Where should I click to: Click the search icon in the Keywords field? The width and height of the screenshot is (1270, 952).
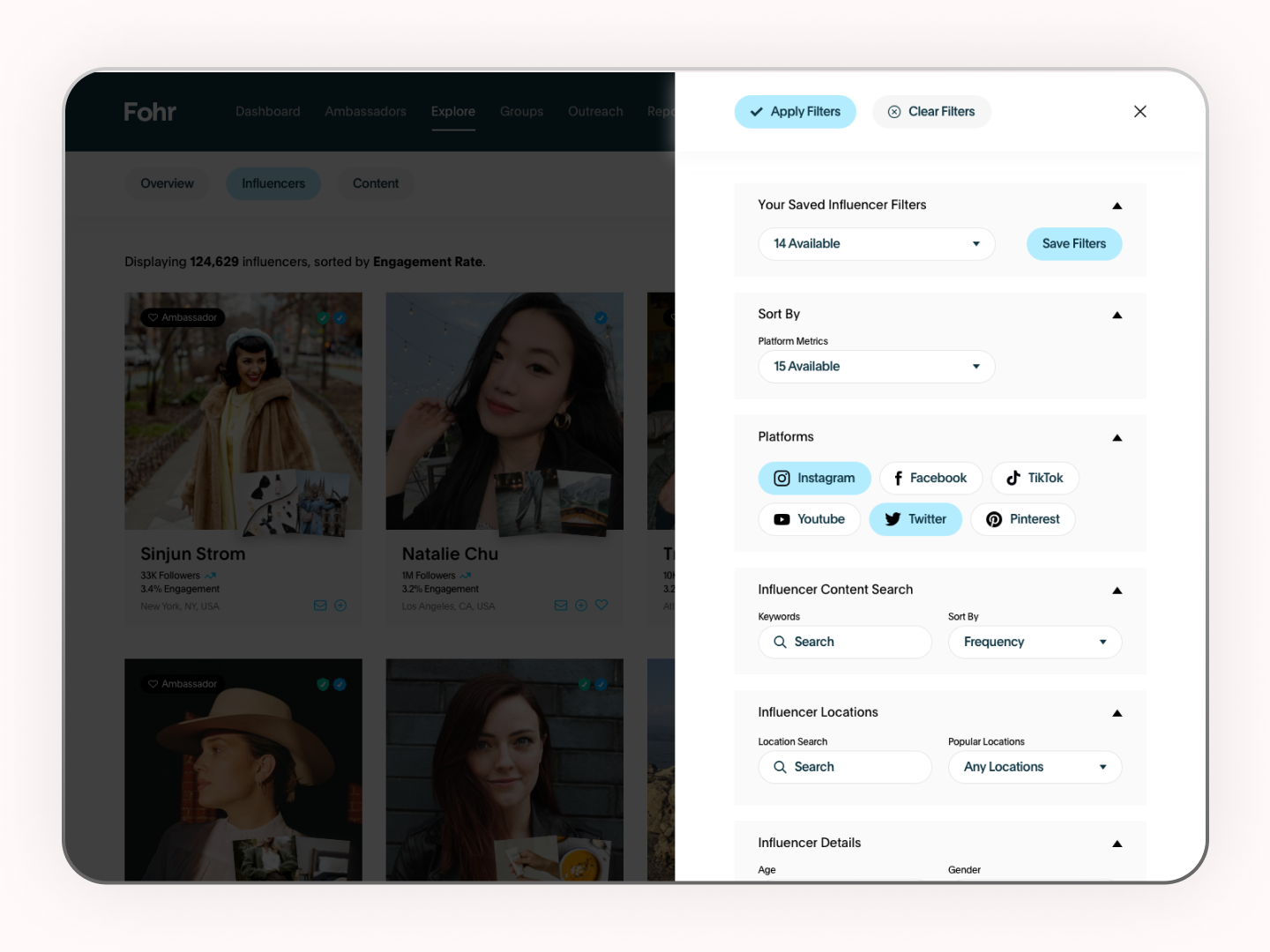(x=780, y=642)
